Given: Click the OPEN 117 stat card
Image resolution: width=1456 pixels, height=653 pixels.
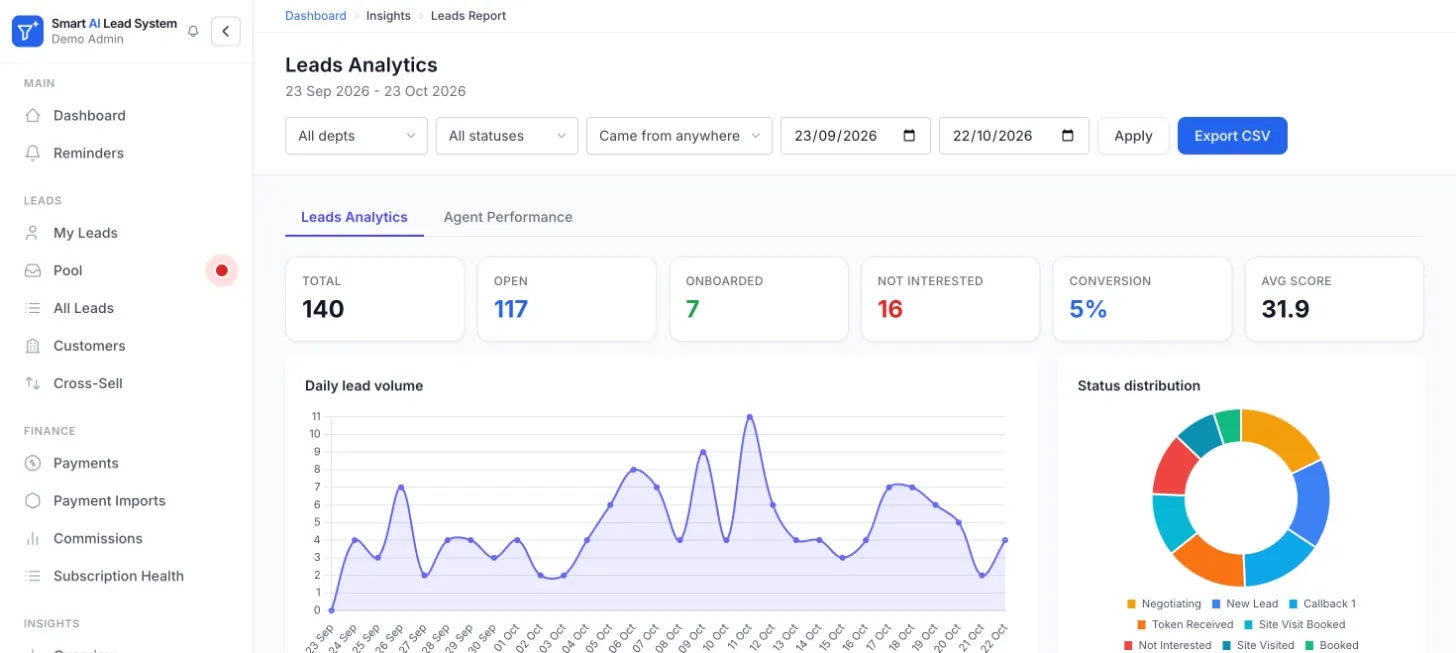Looking at the screenshot, I should 567,299.
